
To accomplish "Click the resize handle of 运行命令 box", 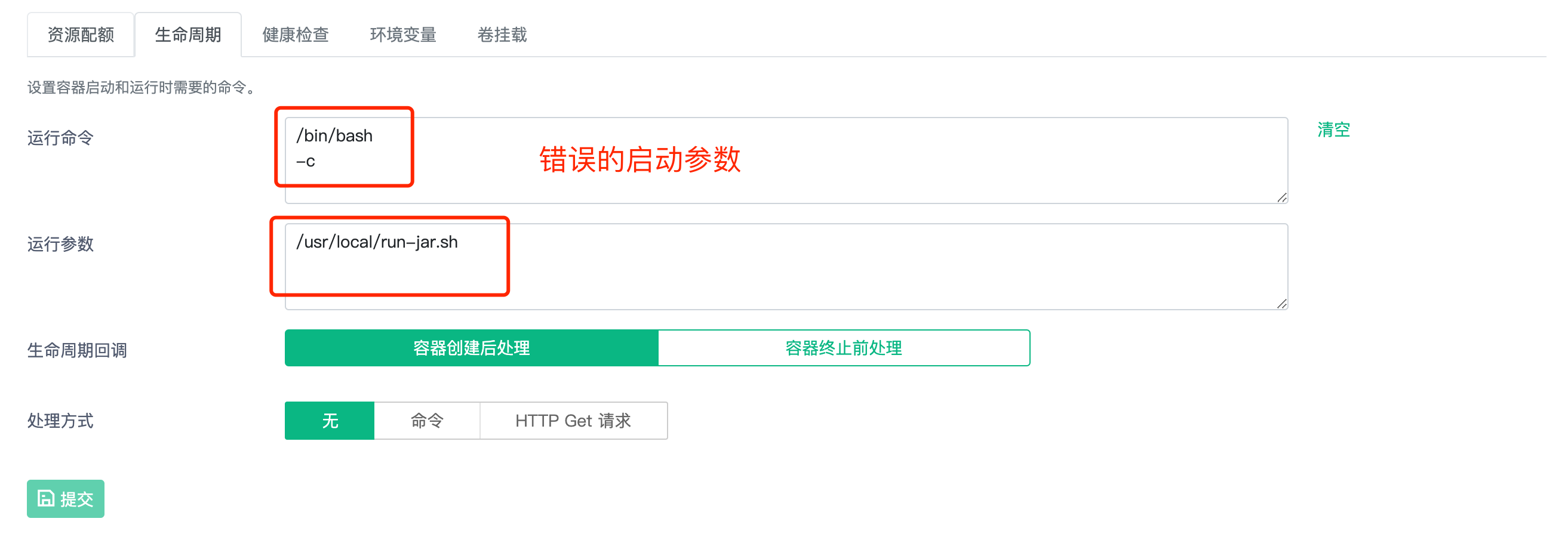I will tap(1281, 197).
